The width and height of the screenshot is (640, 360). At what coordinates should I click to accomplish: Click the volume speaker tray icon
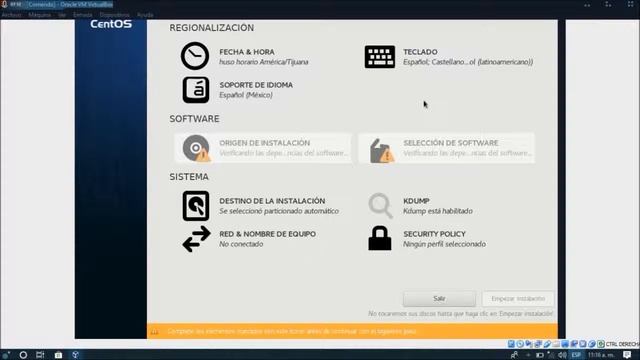pyautogui.click(x=562, y=355)
